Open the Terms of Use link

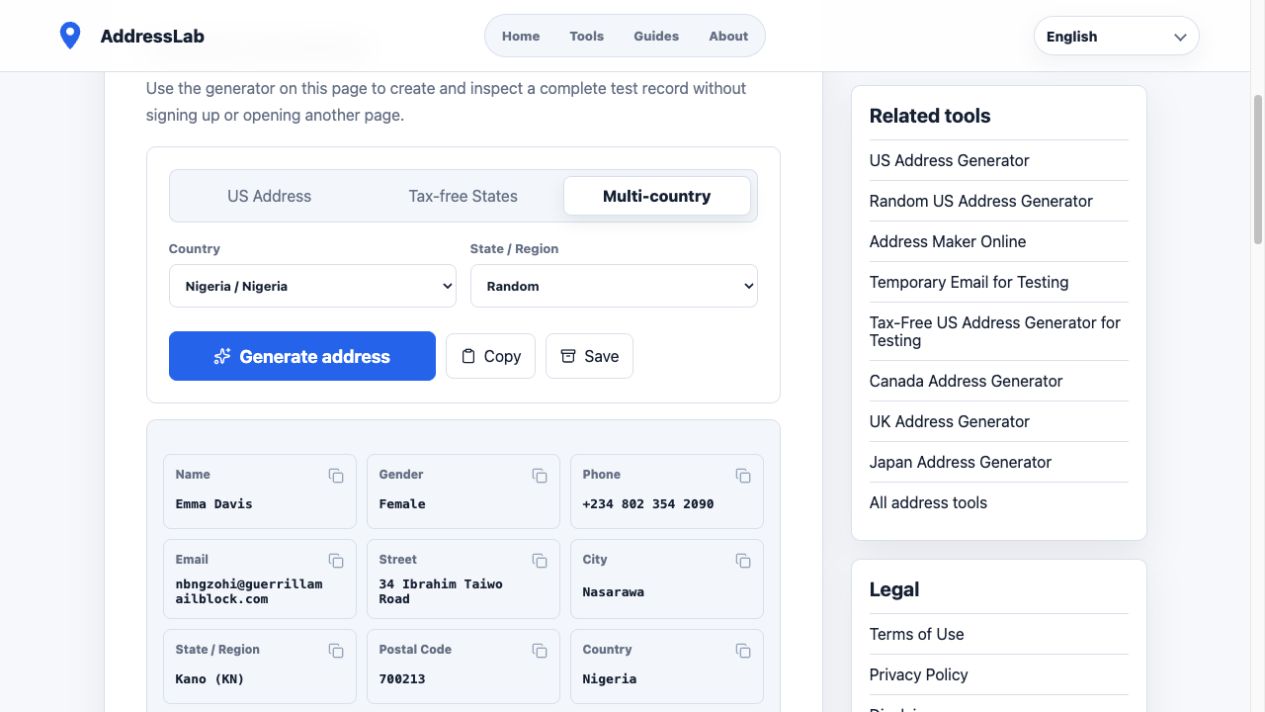[x=916, y=634]
